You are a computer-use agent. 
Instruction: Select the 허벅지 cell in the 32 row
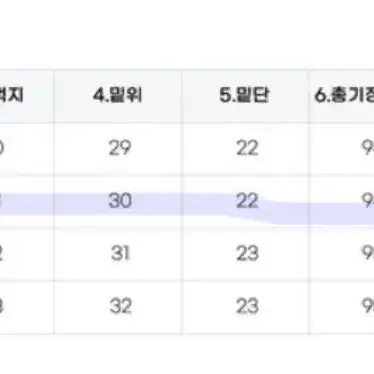point(27,307)
